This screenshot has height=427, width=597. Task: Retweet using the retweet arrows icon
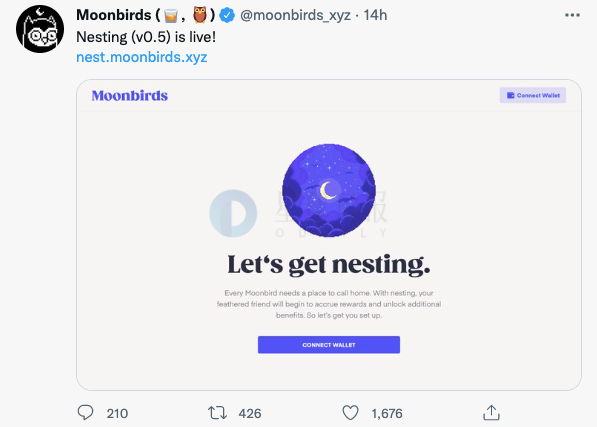[217, 413]
